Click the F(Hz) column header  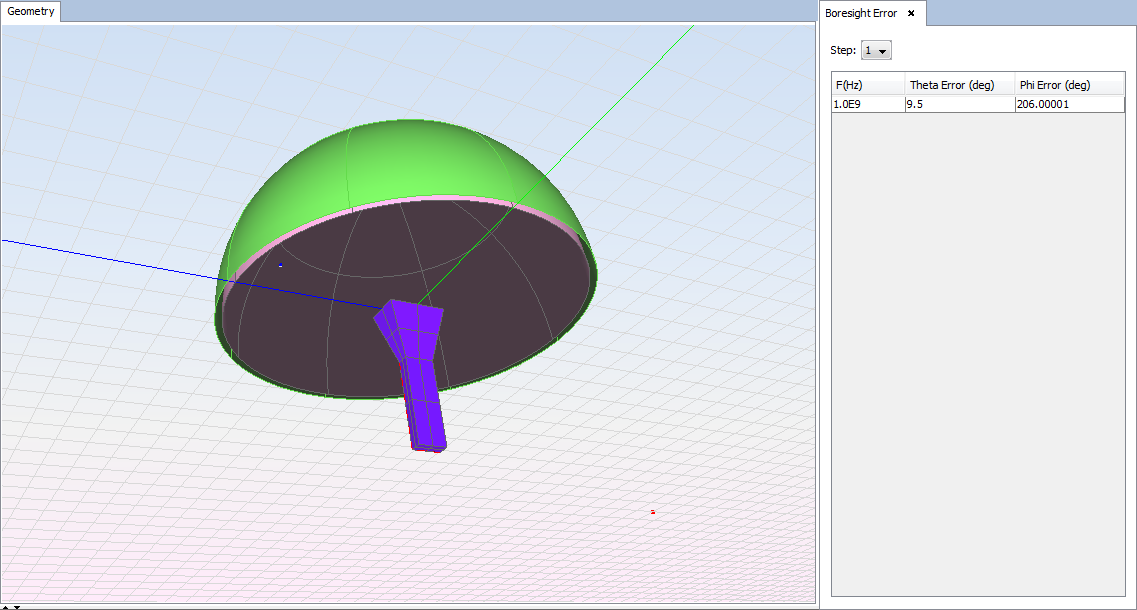pyautogui.click(x=867, y=85)
